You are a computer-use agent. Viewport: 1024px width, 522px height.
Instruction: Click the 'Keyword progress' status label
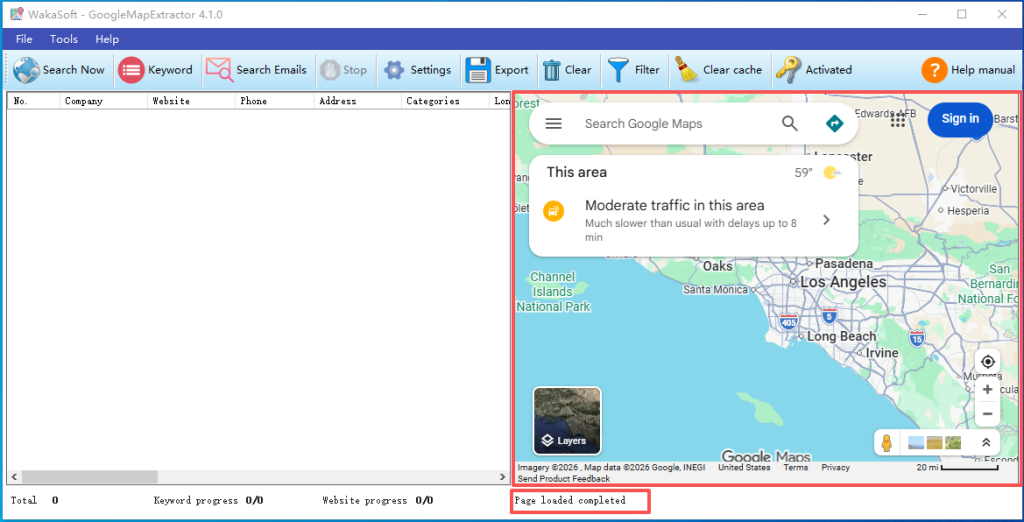195,500
